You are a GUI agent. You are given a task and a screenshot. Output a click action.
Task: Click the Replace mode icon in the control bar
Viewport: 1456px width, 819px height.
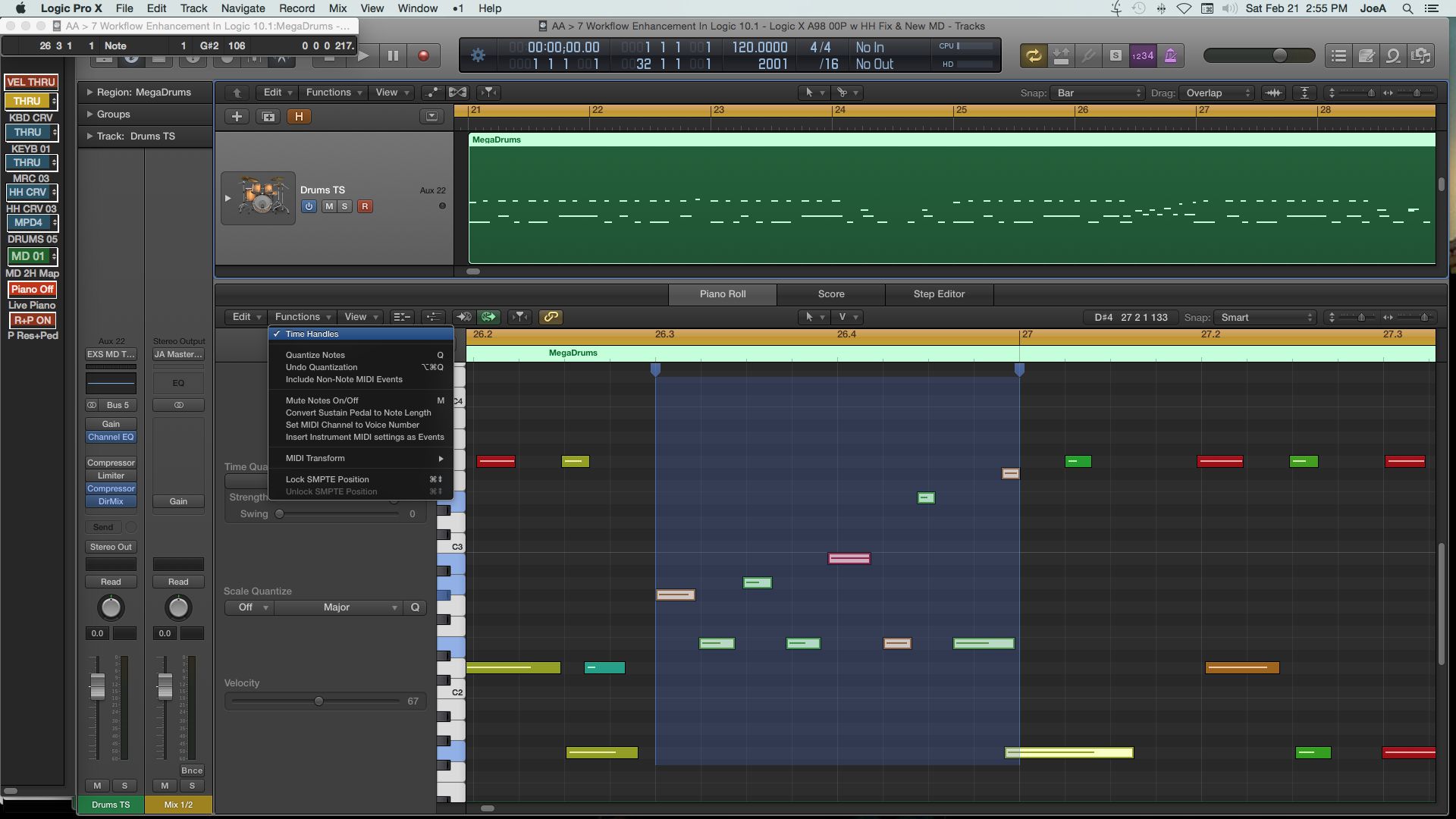tap(1061, 55)
